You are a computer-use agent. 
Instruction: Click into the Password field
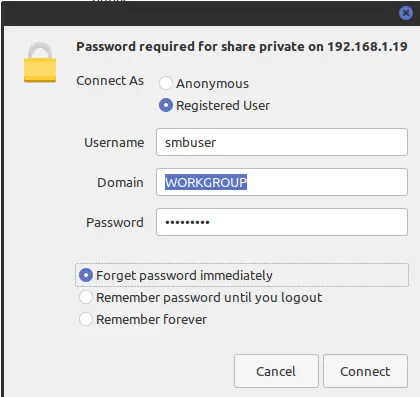(x=282, y=222)
